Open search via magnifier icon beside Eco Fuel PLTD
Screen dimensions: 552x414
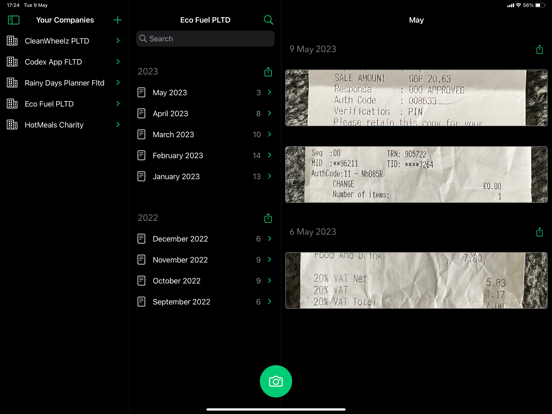coord(268,20)
